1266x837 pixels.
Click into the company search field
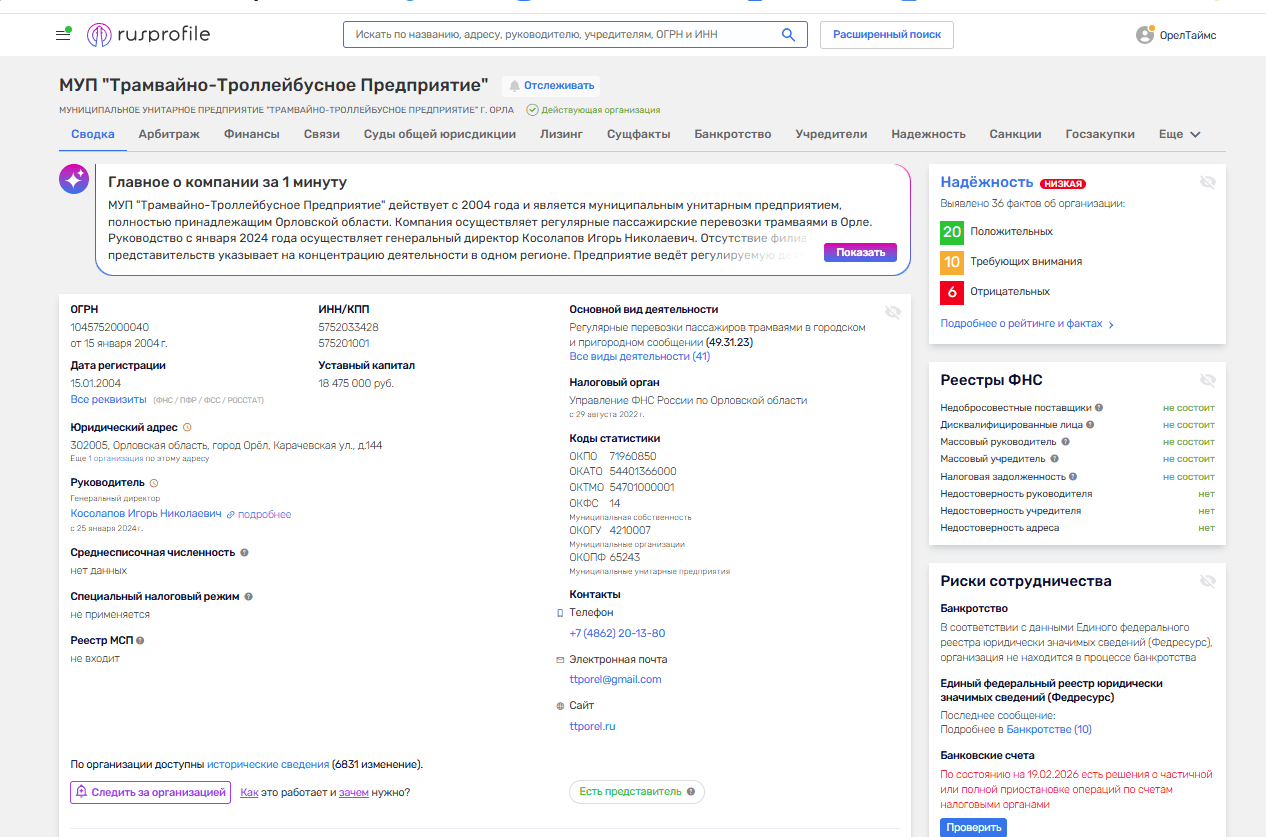[560, 35]
